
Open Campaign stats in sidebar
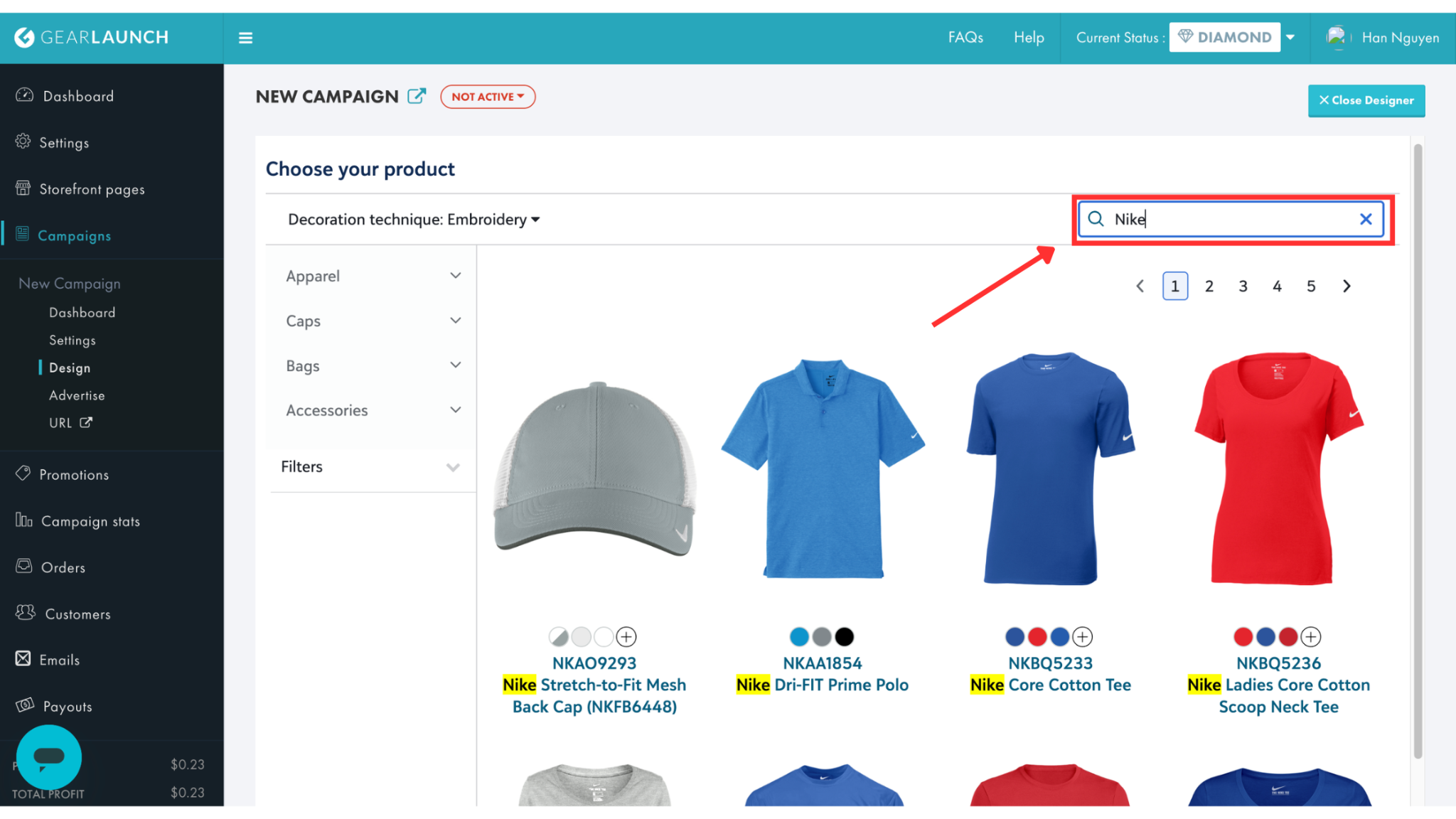point(90,521)
